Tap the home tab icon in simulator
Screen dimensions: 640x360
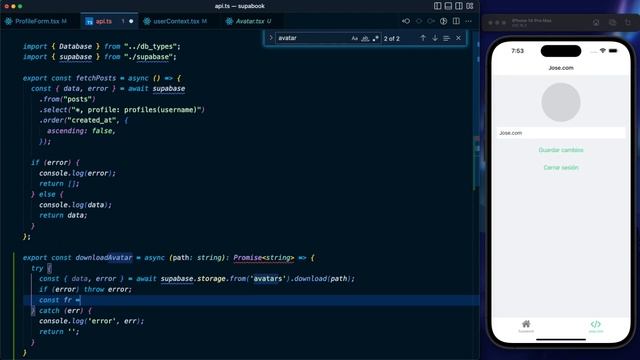click(526, 325)
